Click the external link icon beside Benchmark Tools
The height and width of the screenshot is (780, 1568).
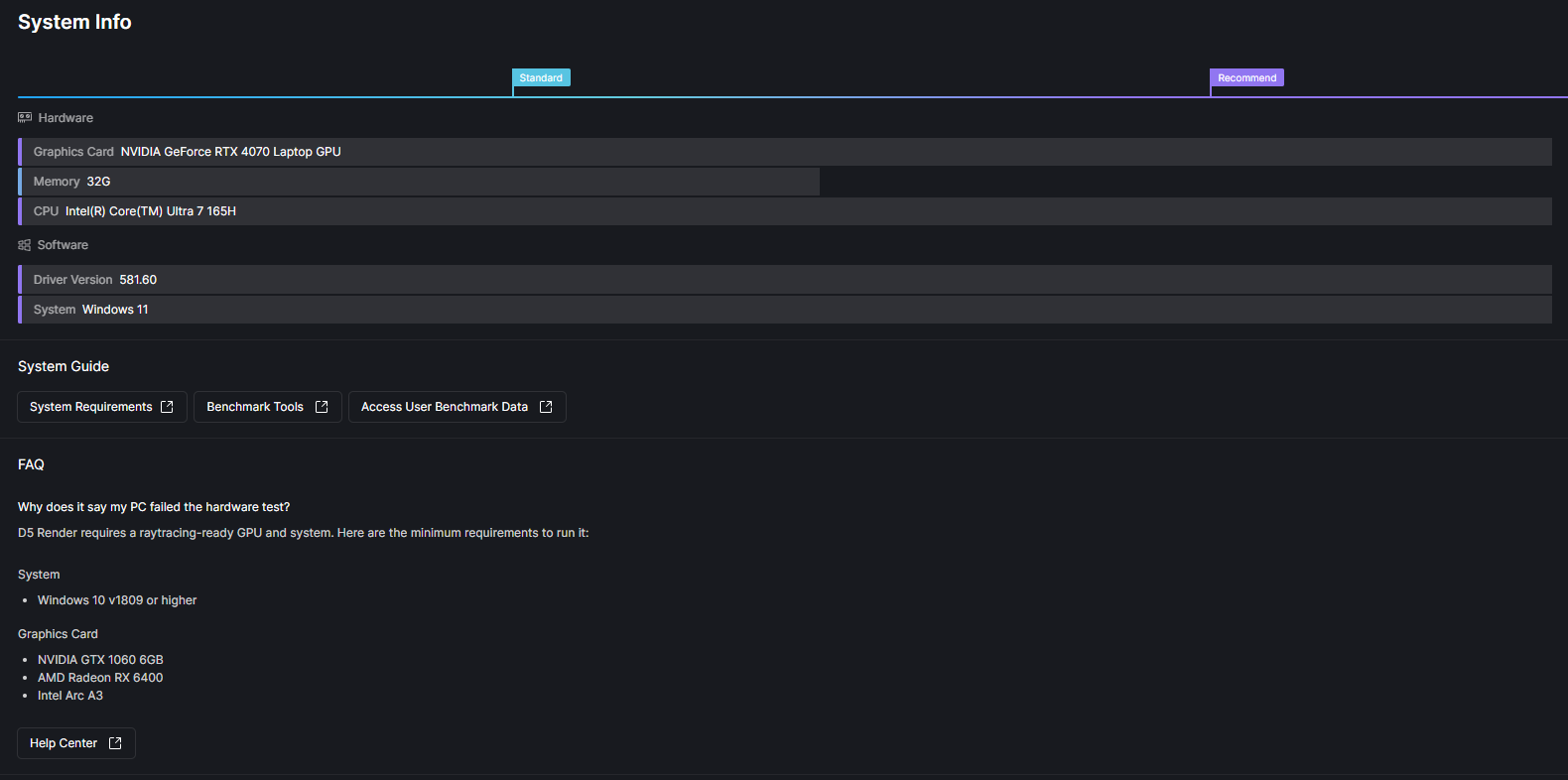[322, 407]
